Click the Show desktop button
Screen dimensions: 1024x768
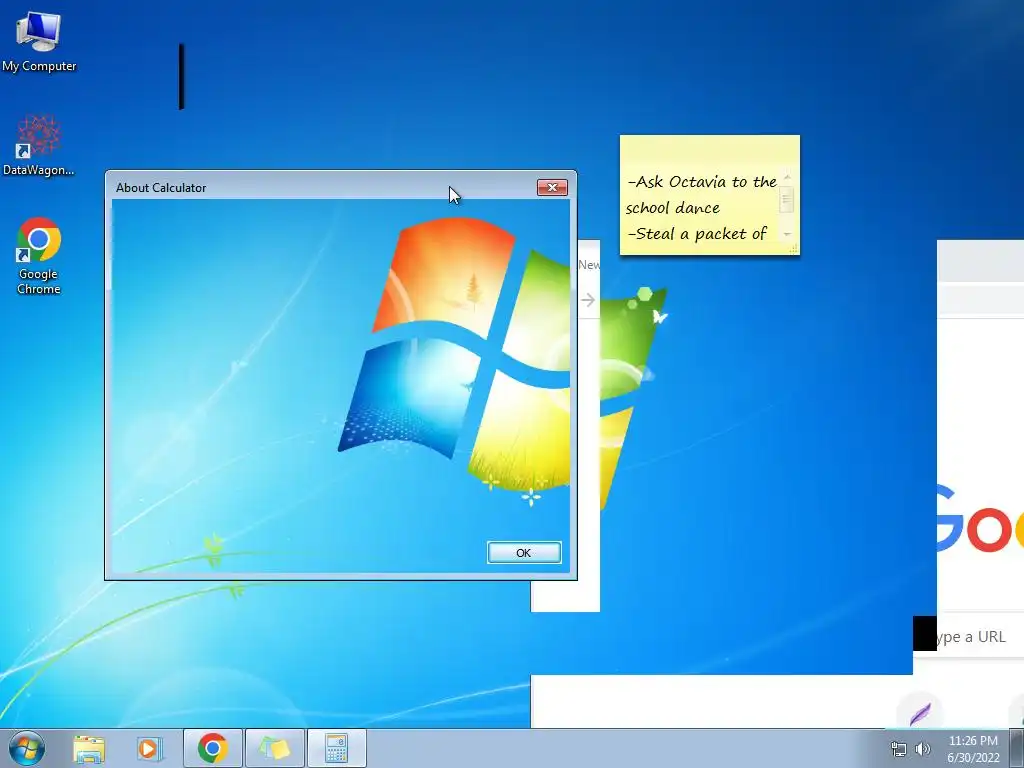(1017, 748)
